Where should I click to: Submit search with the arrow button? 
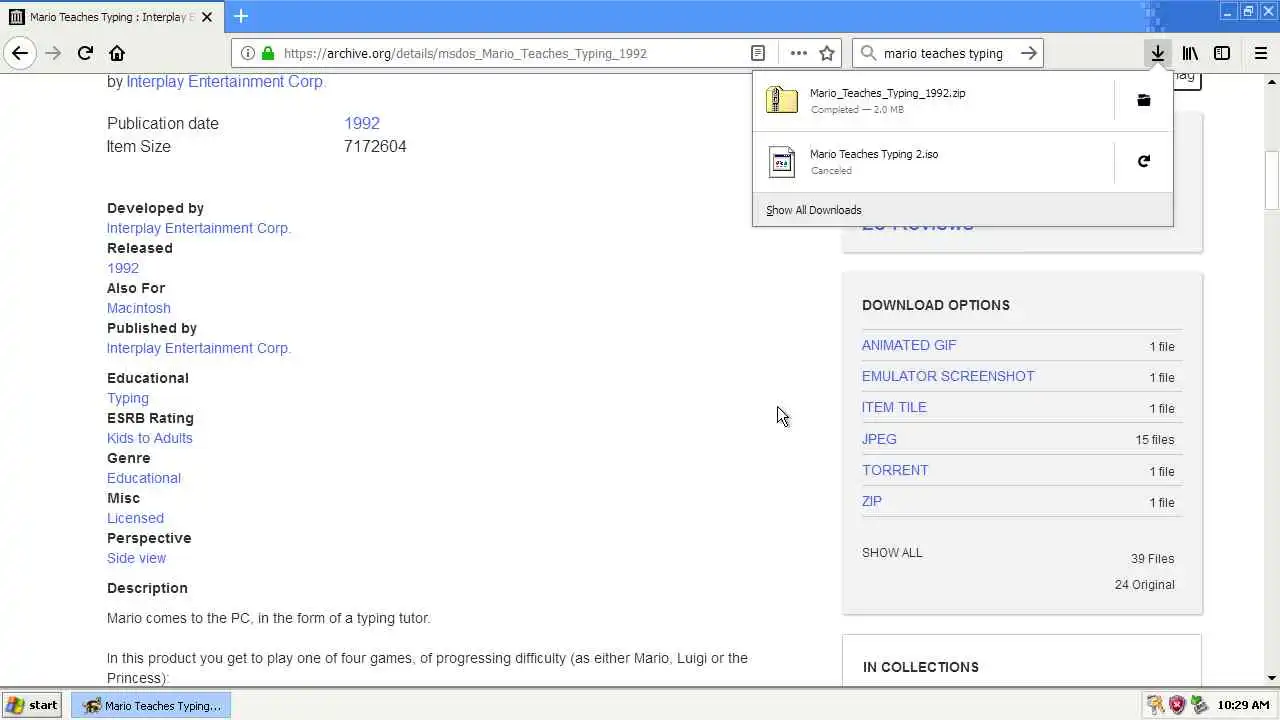pos(1028,53)
